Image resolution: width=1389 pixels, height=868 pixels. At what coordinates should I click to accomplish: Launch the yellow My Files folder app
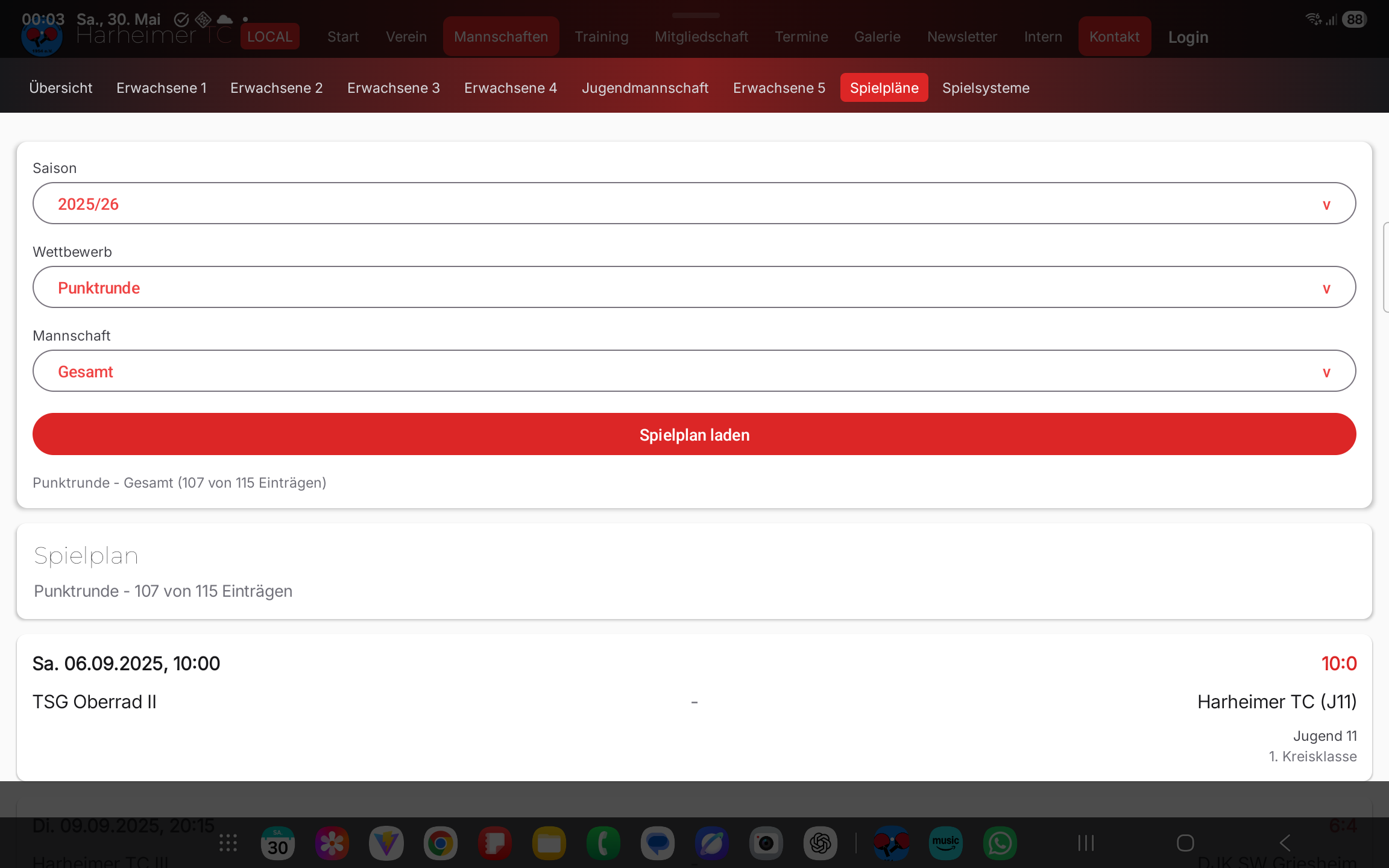(x=549, y=843)
